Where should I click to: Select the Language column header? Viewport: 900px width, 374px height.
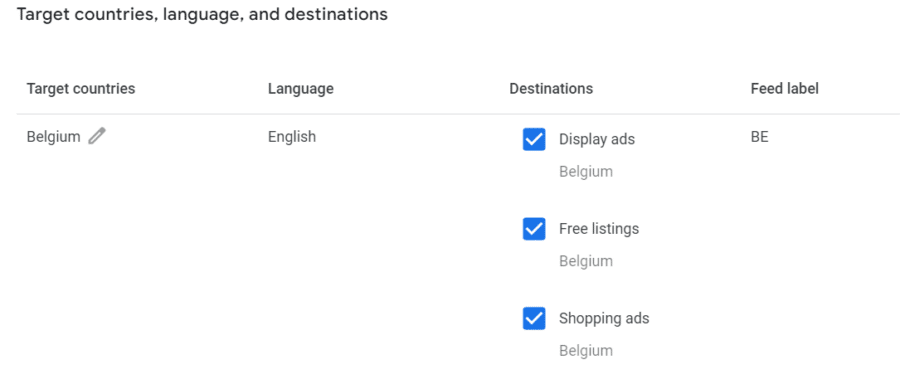(x=301, y=89)
